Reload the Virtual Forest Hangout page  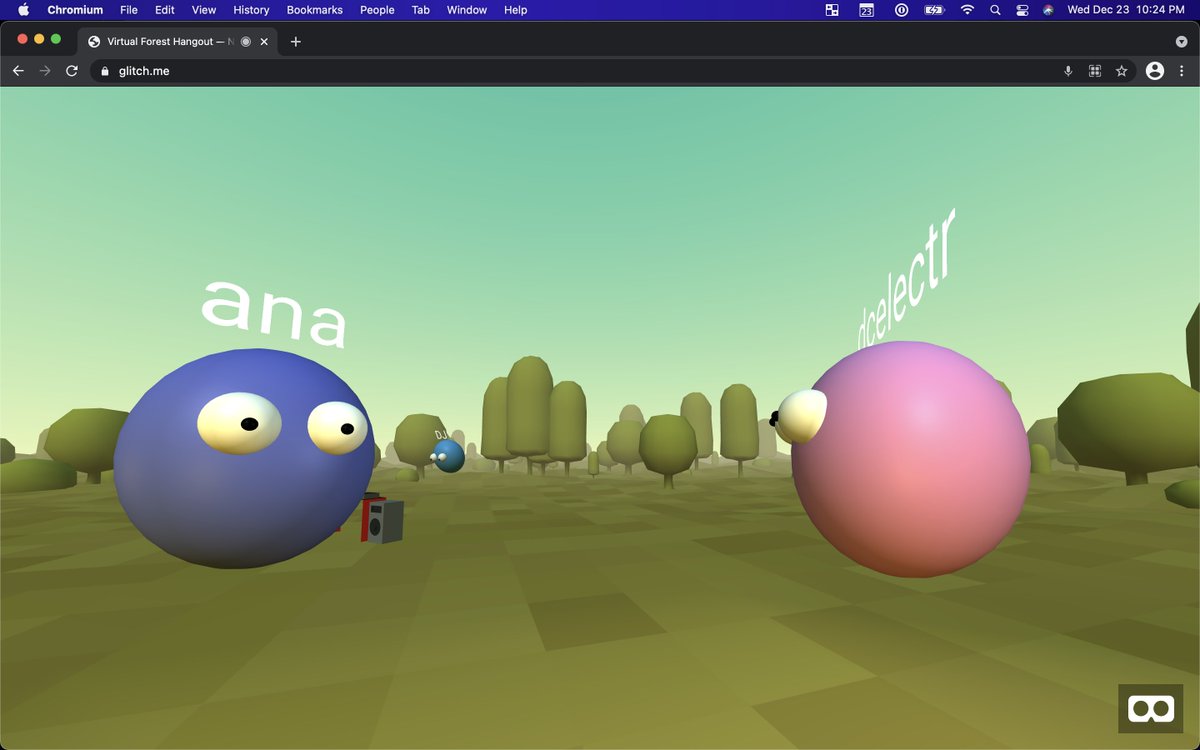72,71
